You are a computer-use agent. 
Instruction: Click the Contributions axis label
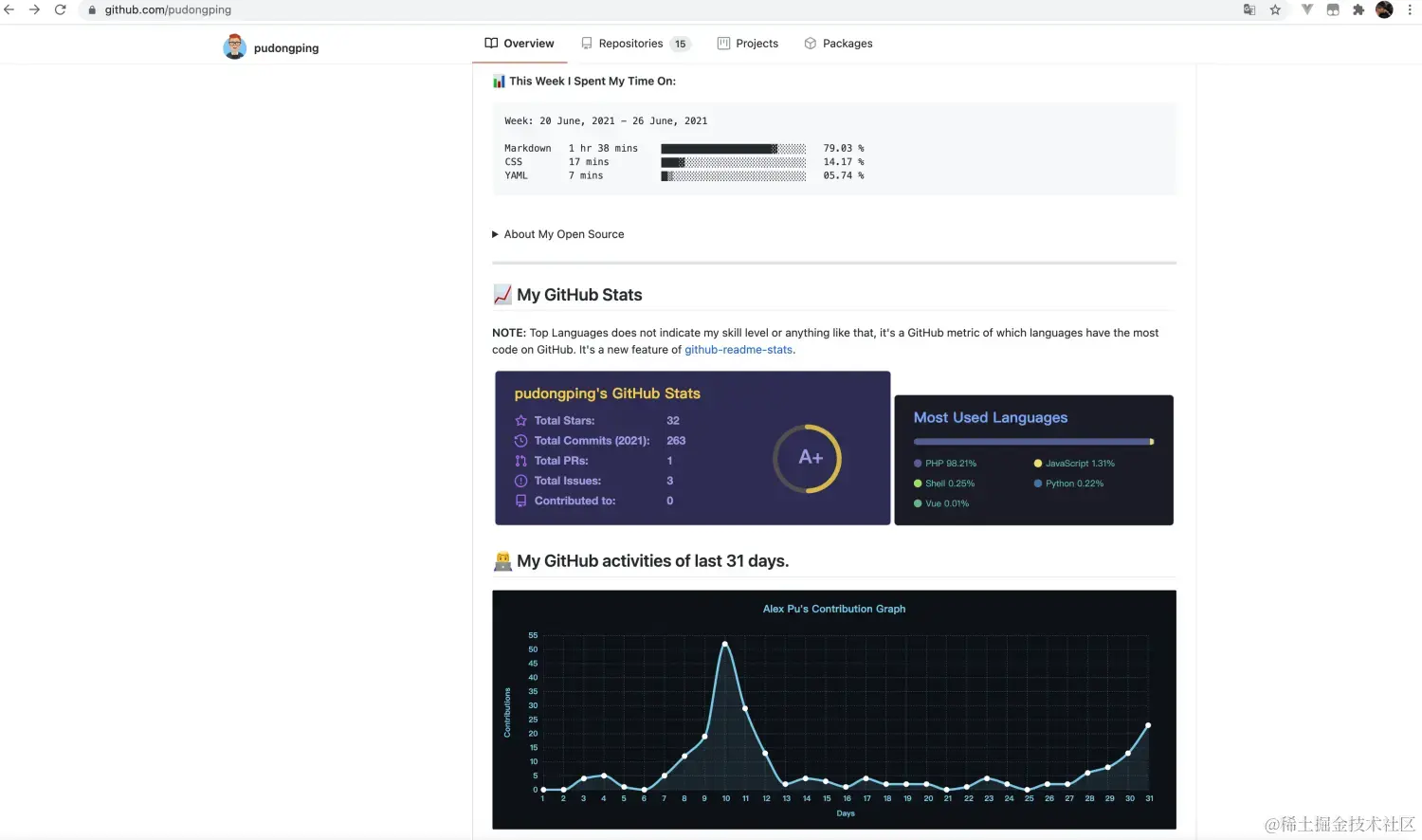pyautogui.click(x=507, y=713)
